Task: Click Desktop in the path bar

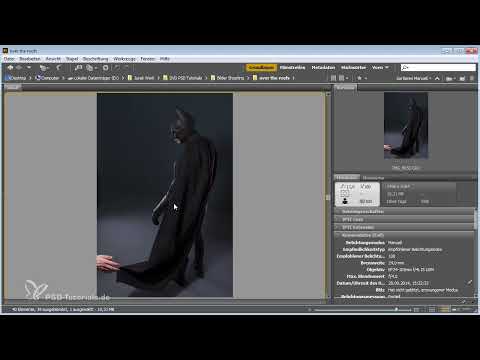Action: [17, 78]
